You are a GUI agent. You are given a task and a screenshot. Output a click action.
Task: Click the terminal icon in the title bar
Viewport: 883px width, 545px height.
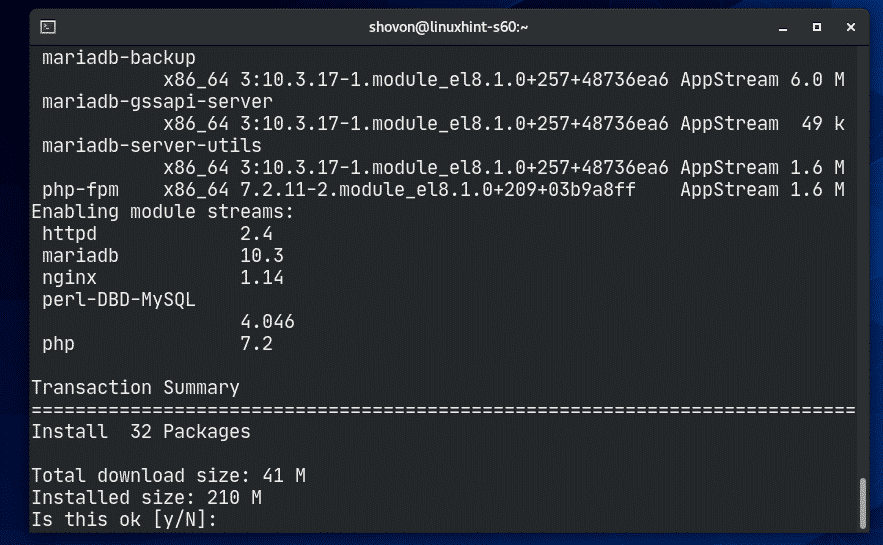click(49, 26)
